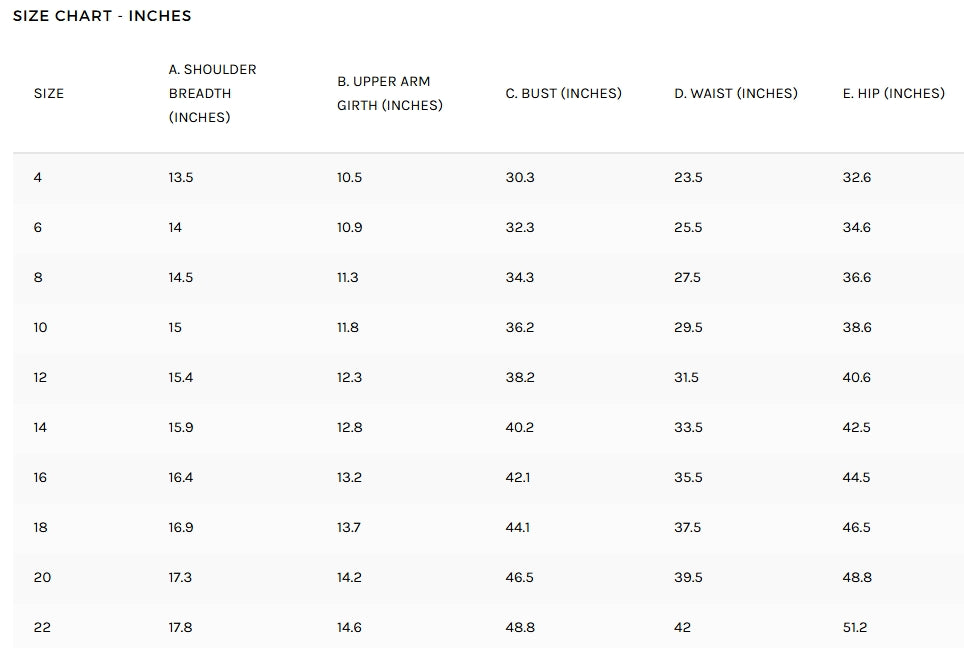964x648 pixels.
Task: Click the size 4 row label
Action: (x=38, y=177)
